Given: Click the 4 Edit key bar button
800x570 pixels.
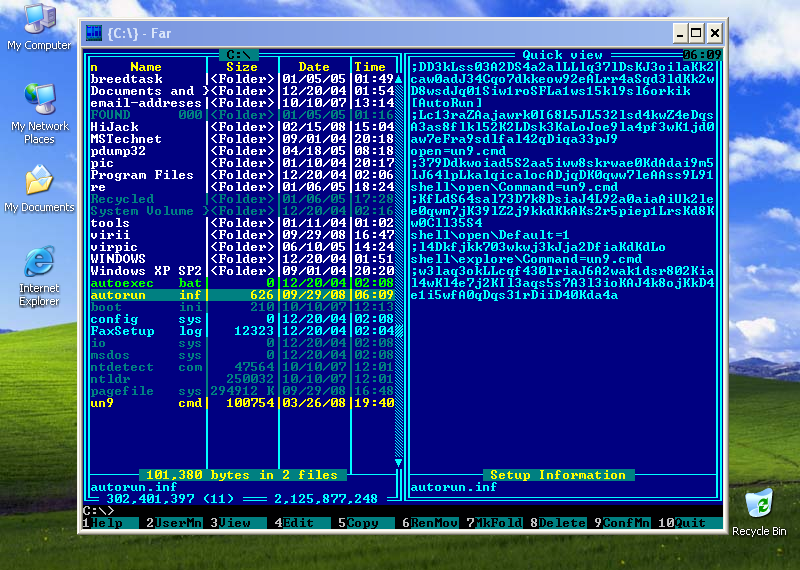Looking at the screenshot, I should coord(303,523).
